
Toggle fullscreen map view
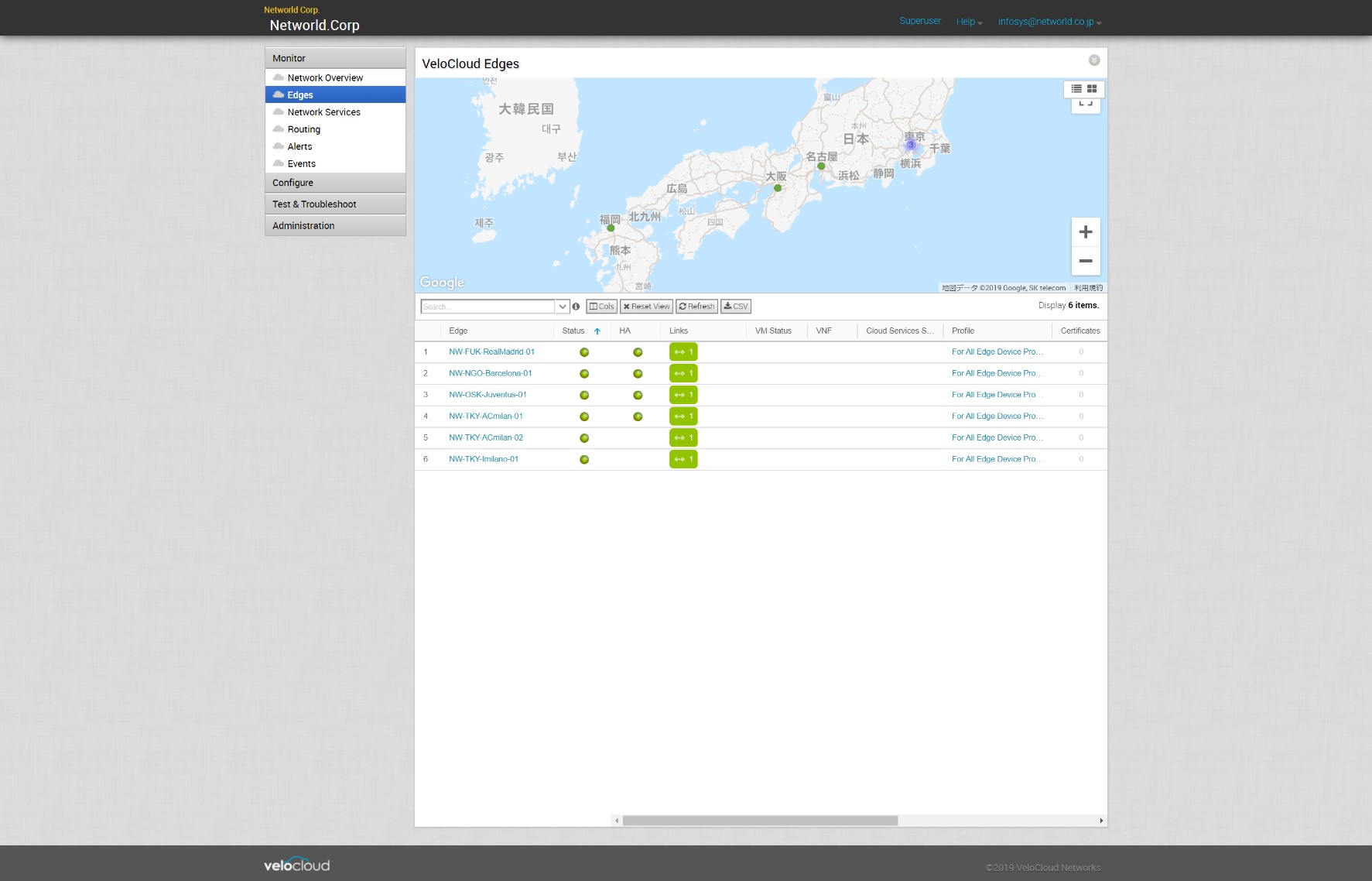pyautogui.click(x=1086, y=105)
